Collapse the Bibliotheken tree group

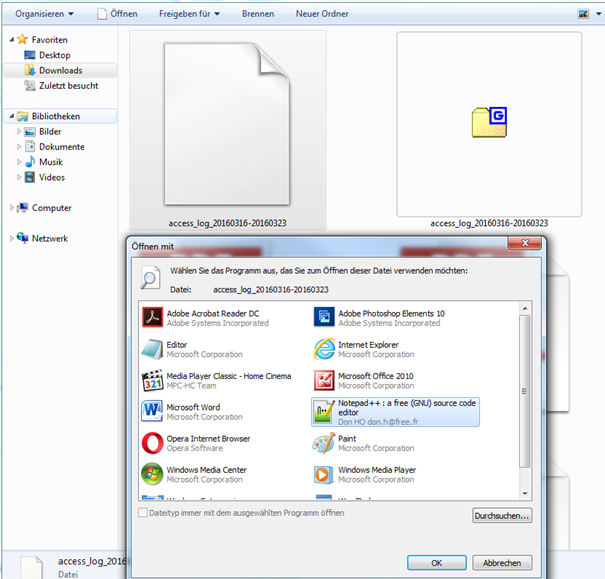(x=12, y=116)
